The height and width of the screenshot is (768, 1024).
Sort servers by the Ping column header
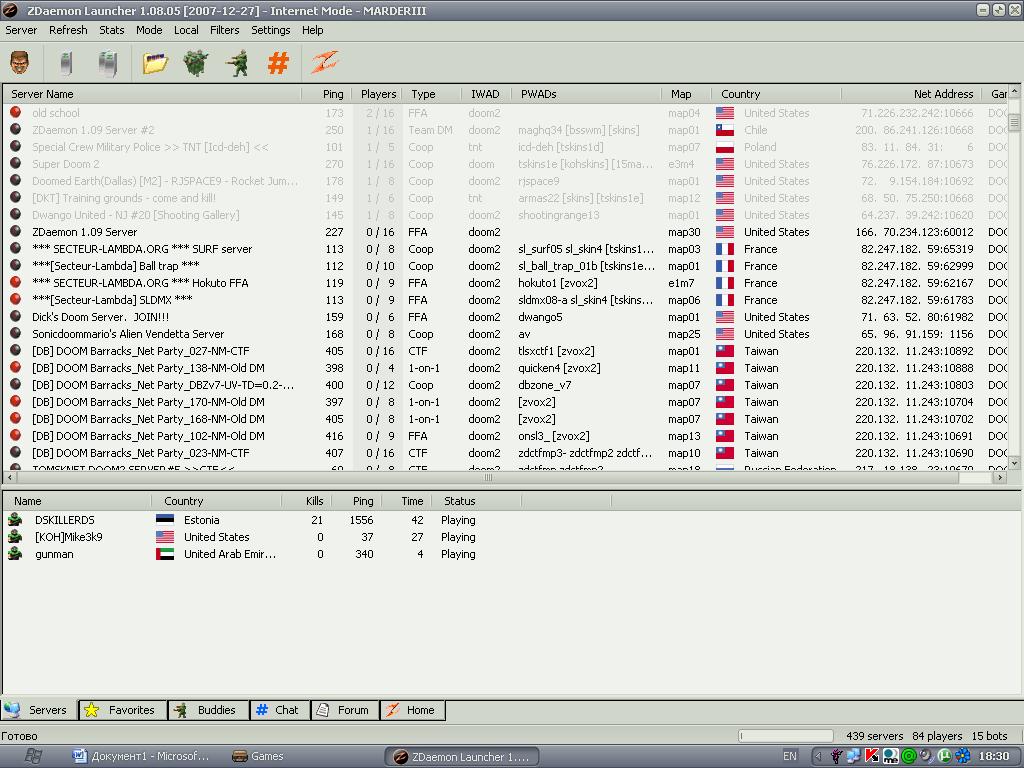[333, 94]
